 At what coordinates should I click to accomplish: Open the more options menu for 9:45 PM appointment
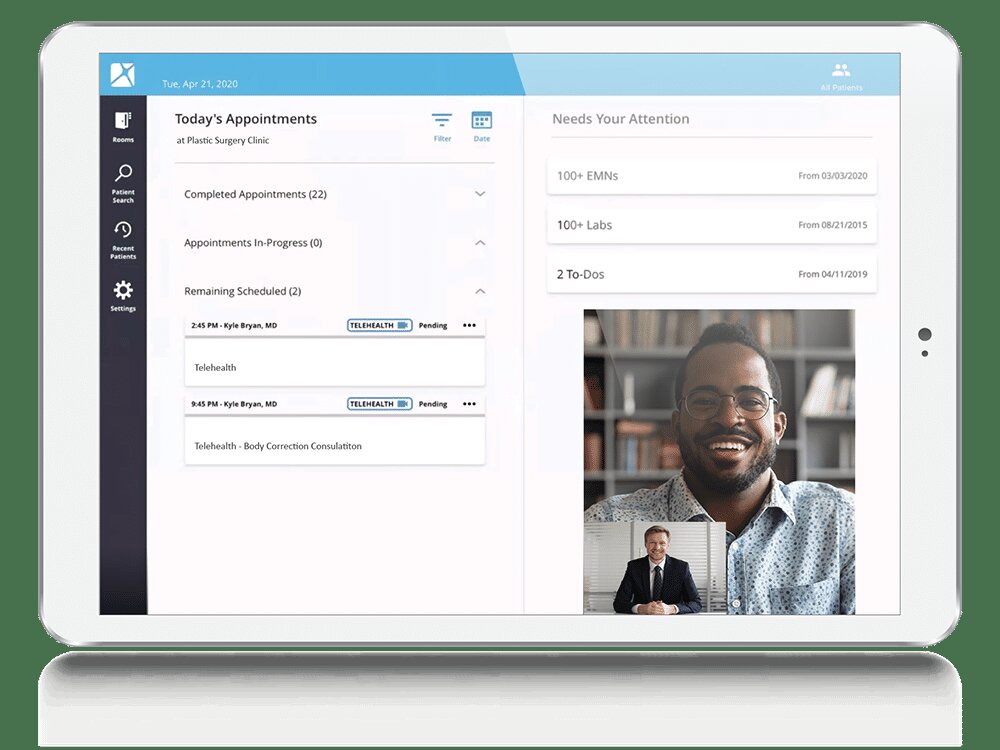(x=469, y=404)
